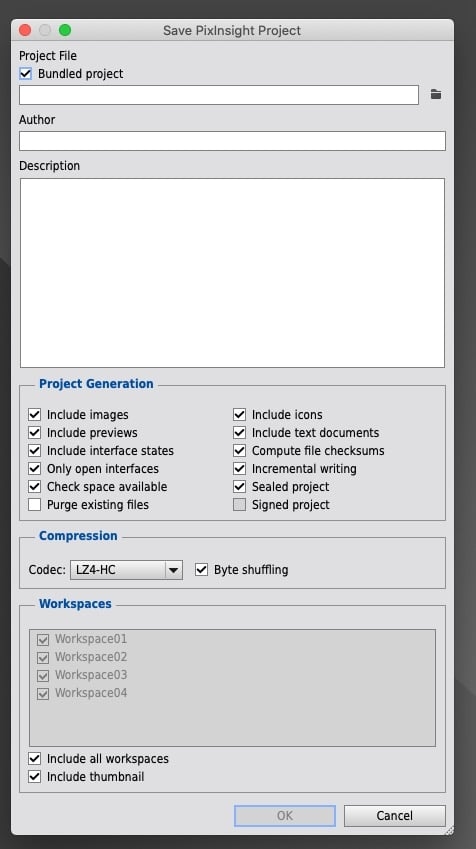Open the Codec dropdown arrow
The width and height of the screenshot is (476, 849).
(173, 570)
